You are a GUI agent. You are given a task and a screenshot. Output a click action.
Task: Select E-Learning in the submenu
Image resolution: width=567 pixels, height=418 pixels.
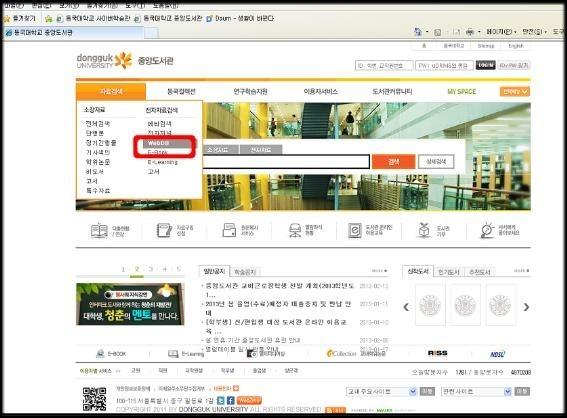pos(163,162)
